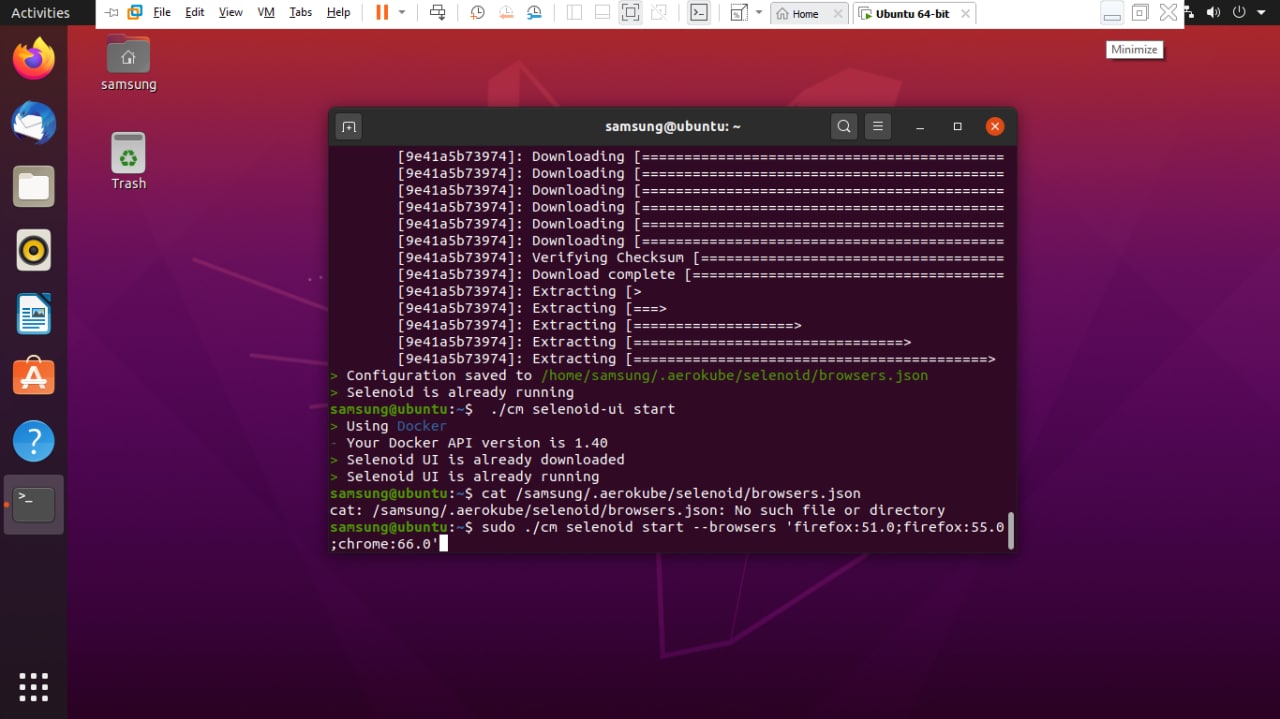Revert the VM to previous snapshot
The height and width of the screenshot is (719, 1280).
[507, 13]
